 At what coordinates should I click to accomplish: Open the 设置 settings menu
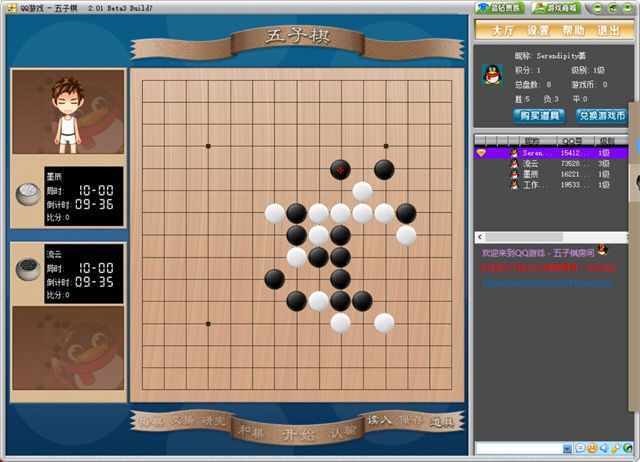click(538, 31)
